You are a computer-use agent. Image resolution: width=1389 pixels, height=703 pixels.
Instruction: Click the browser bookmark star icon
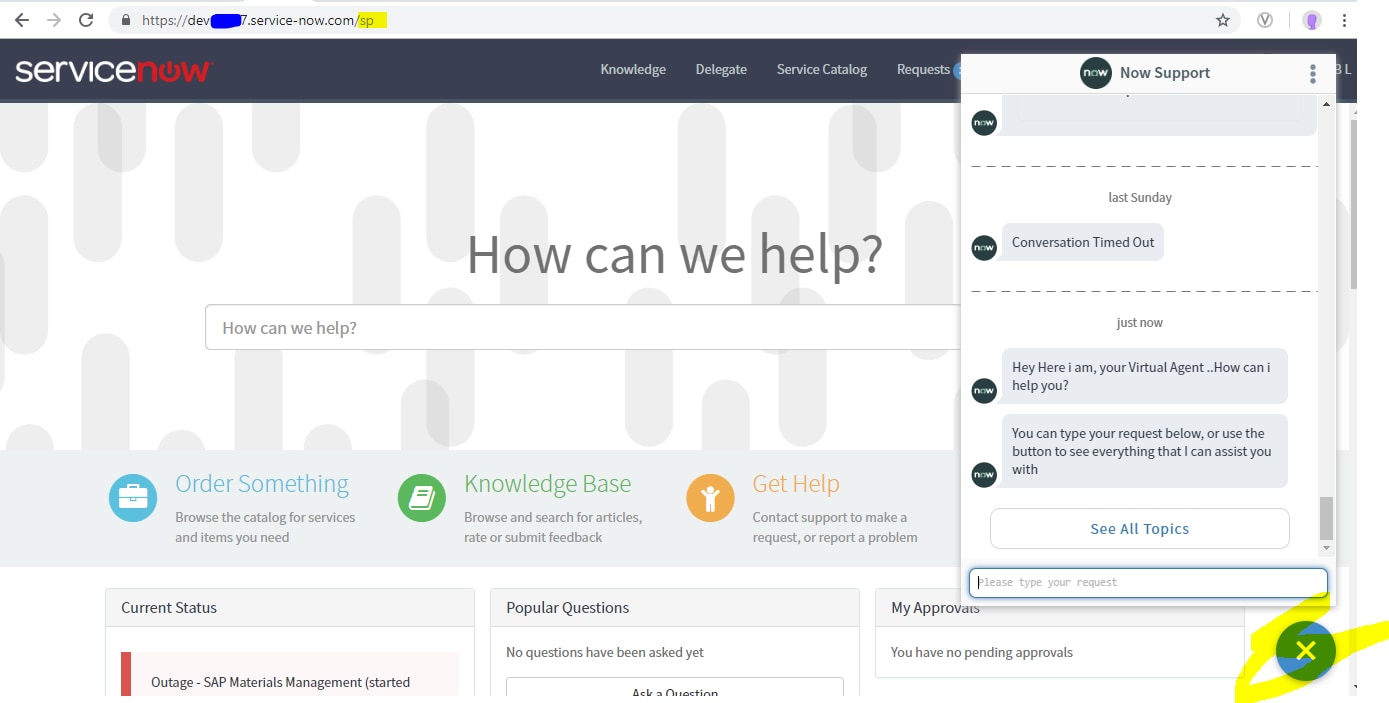click(1223, 19)
